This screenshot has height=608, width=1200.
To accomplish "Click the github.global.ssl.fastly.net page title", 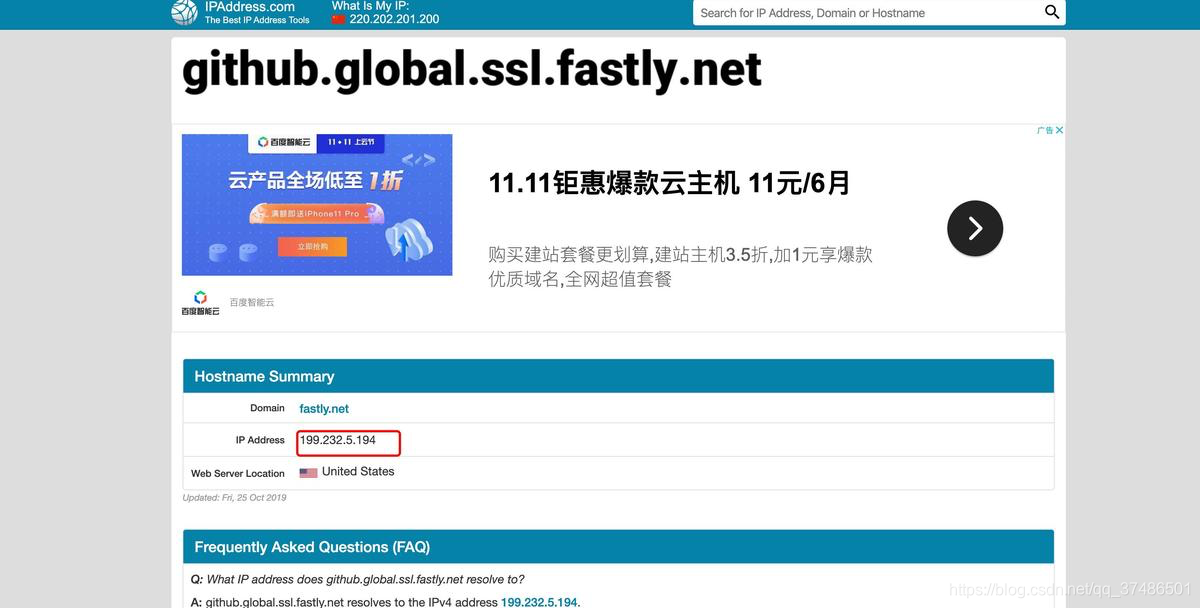I will pyautogui.click(x=472, y=70).
